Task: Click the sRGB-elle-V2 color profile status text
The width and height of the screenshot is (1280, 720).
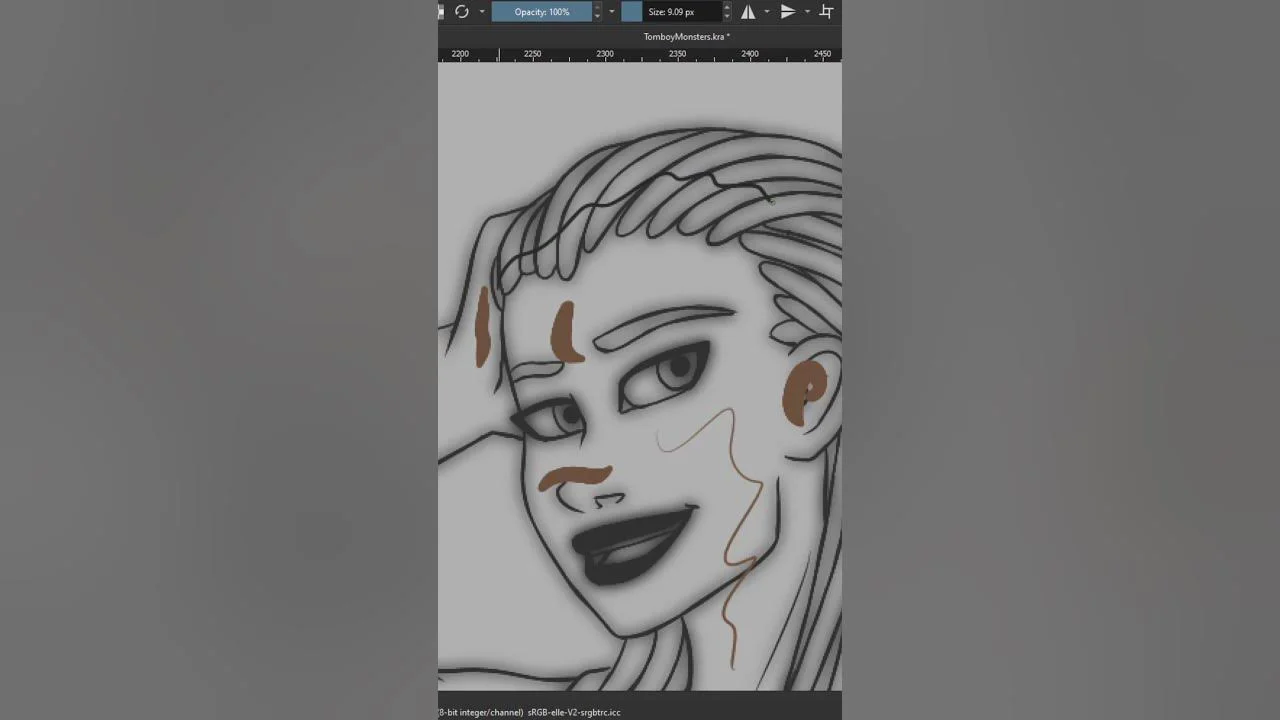Action: [574, 712]
